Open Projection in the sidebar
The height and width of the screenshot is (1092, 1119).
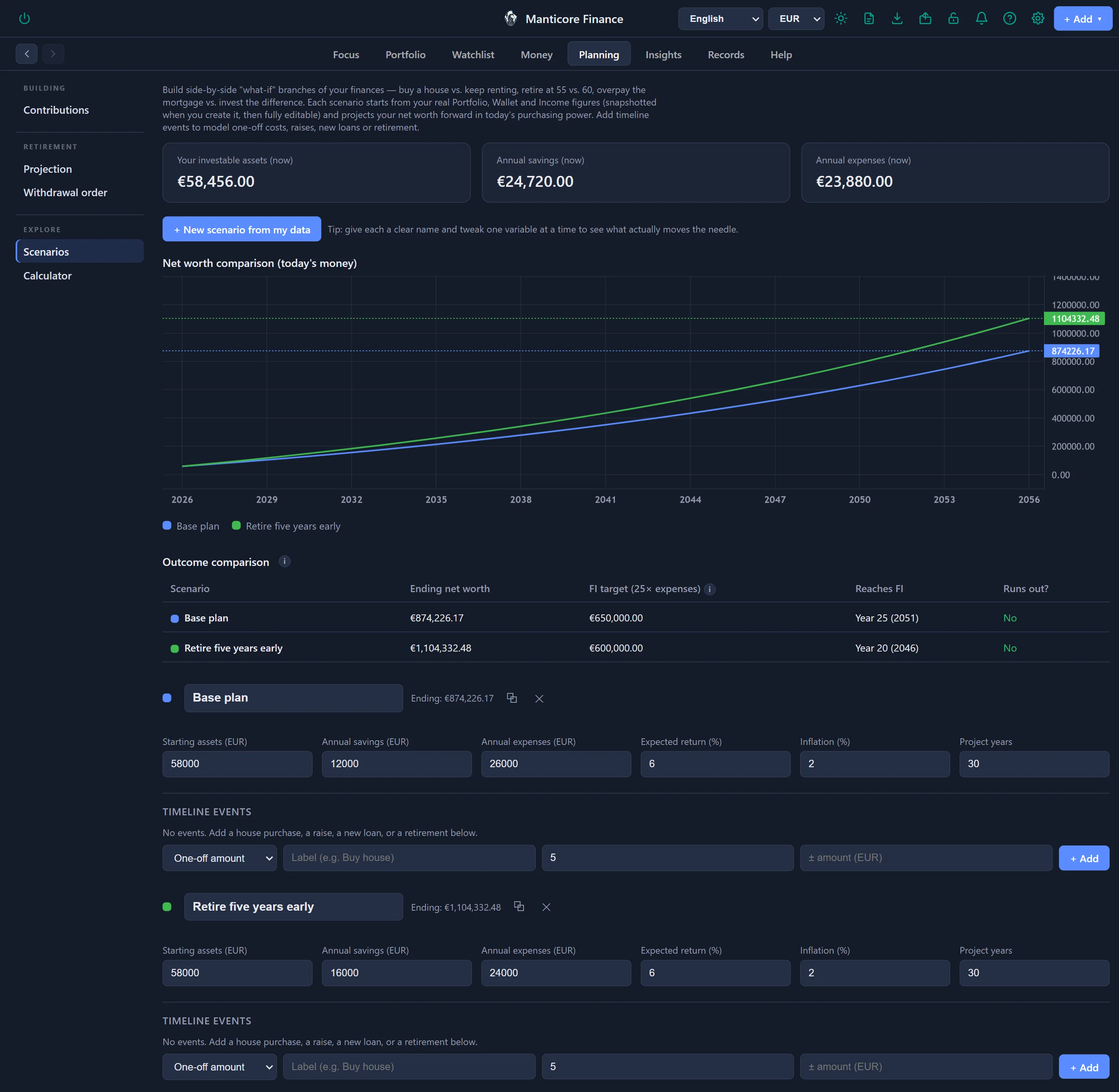pos(79,168)
